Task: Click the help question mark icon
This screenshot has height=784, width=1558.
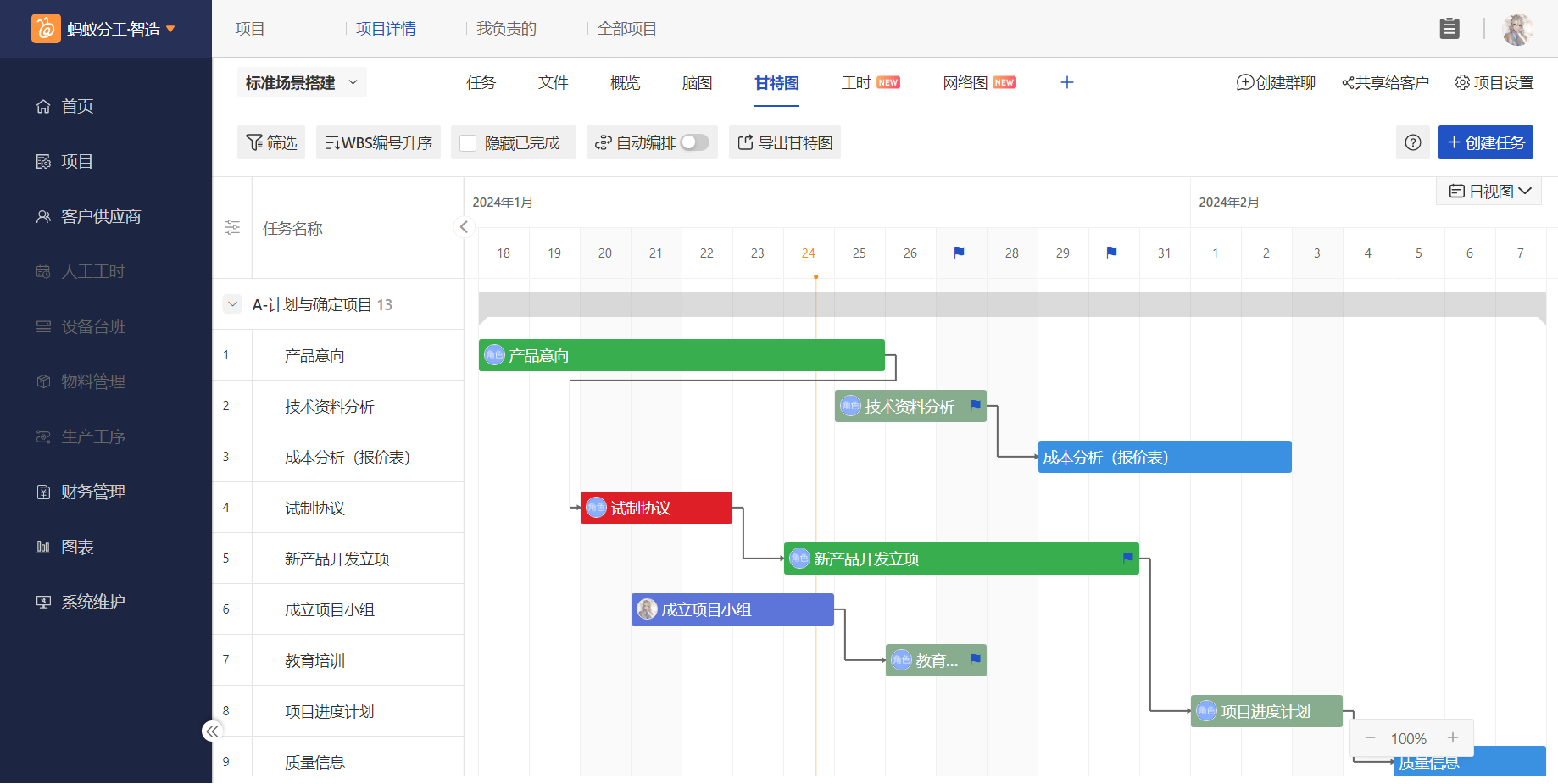Action: coord(1412,142)
